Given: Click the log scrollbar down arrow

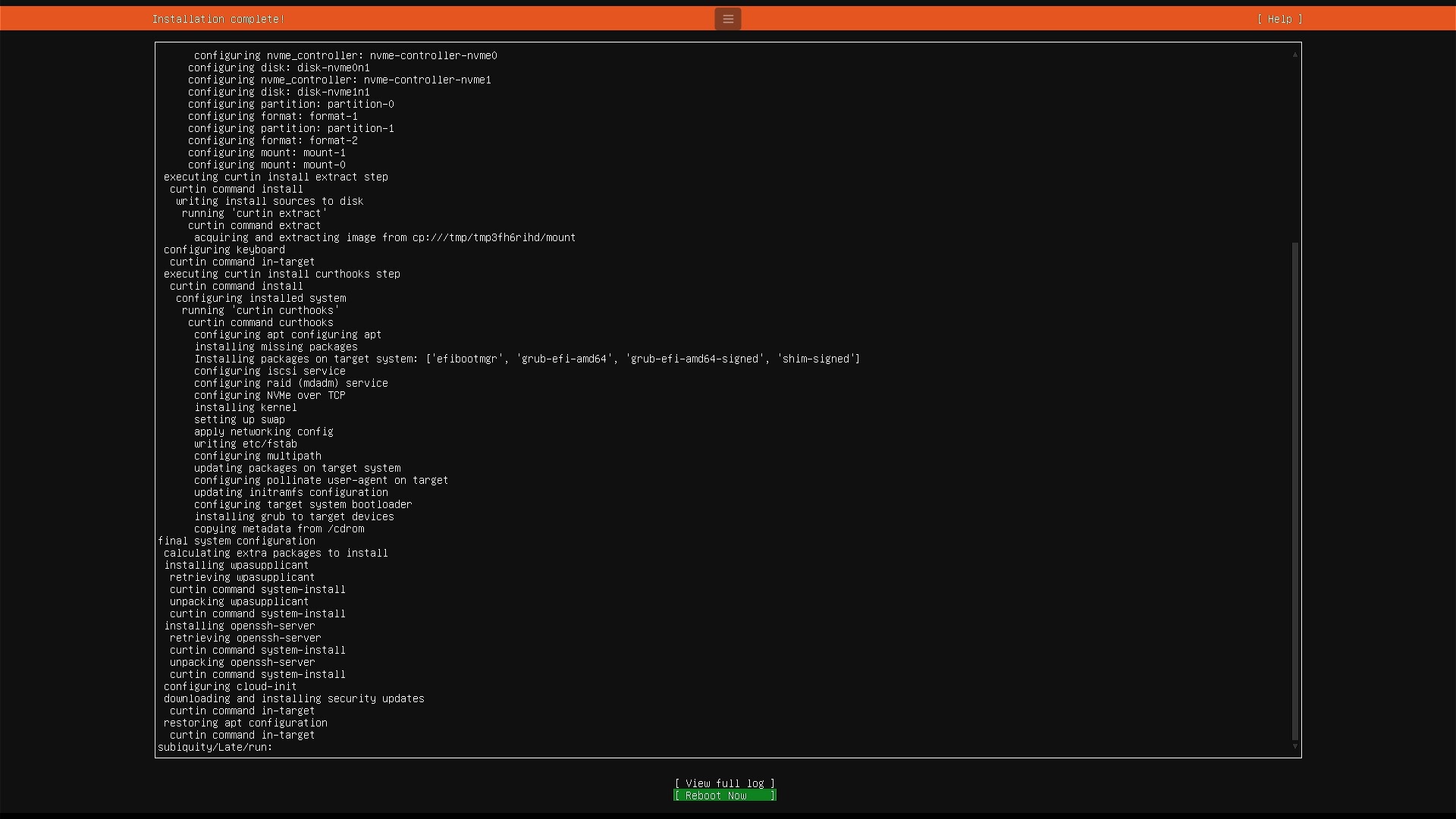Looking at the screenshot, I should pos(1295,747).
